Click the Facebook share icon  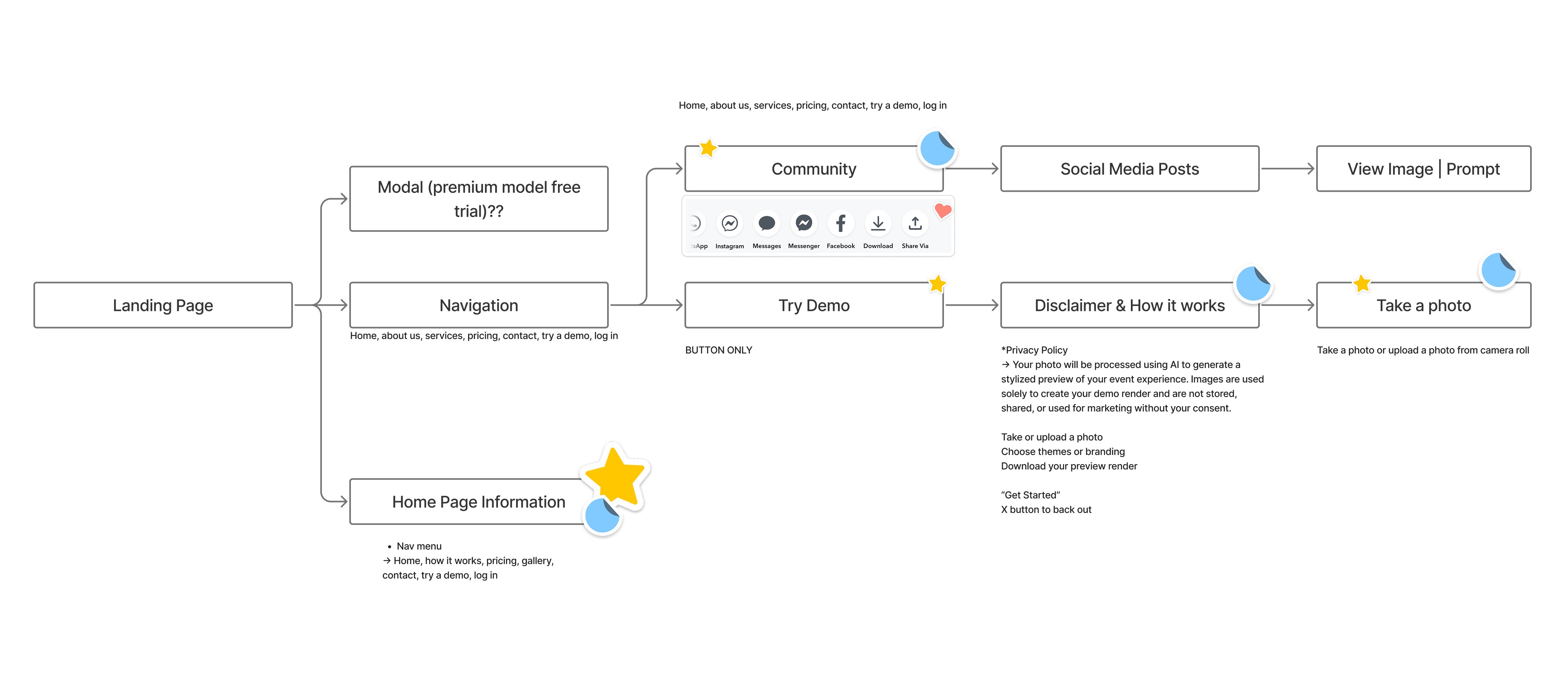841,224
